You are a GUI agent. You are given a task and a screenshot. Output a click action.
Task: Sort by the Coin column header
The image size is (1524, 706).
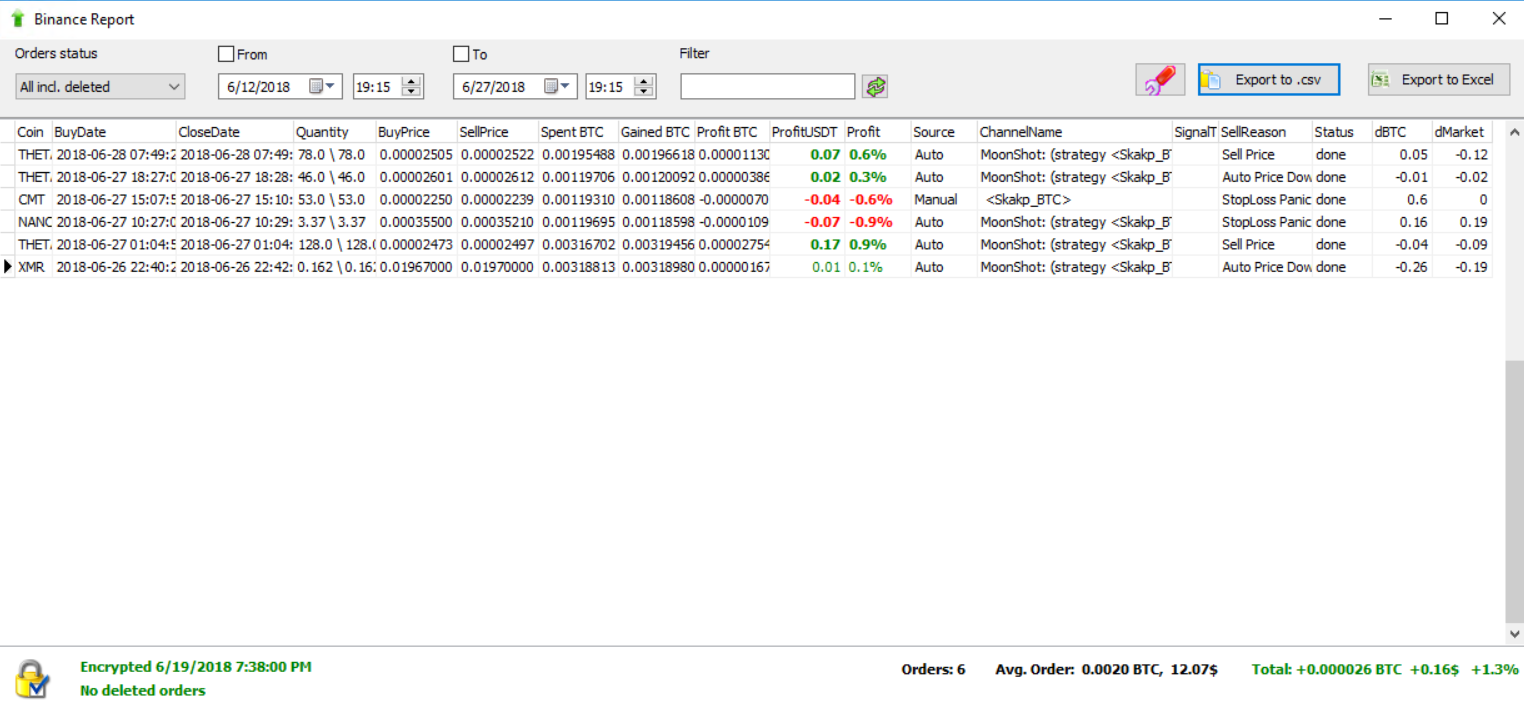click(x=33, y=132)
